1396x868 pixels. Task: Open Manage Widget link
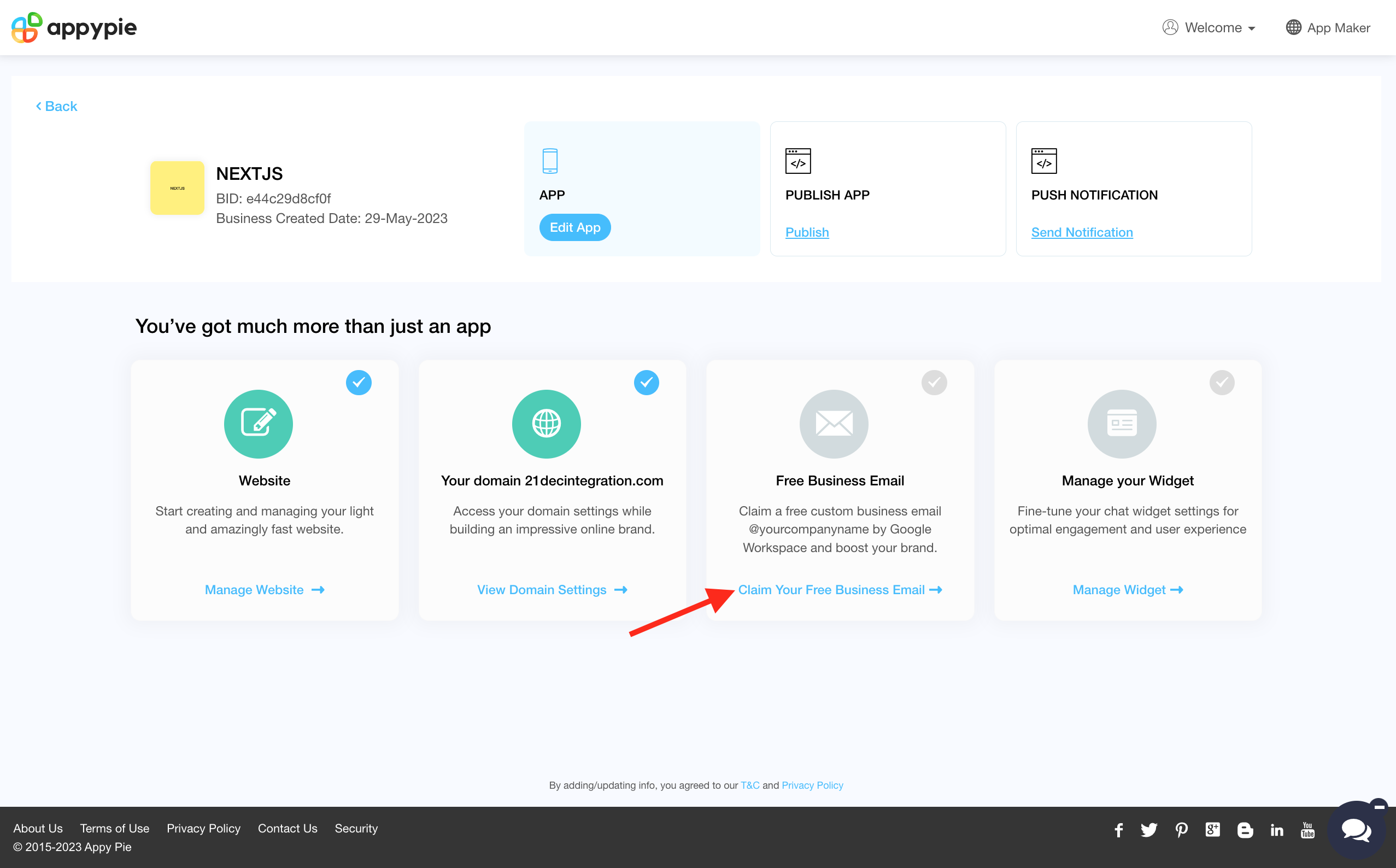click(x=1128, y=590)
